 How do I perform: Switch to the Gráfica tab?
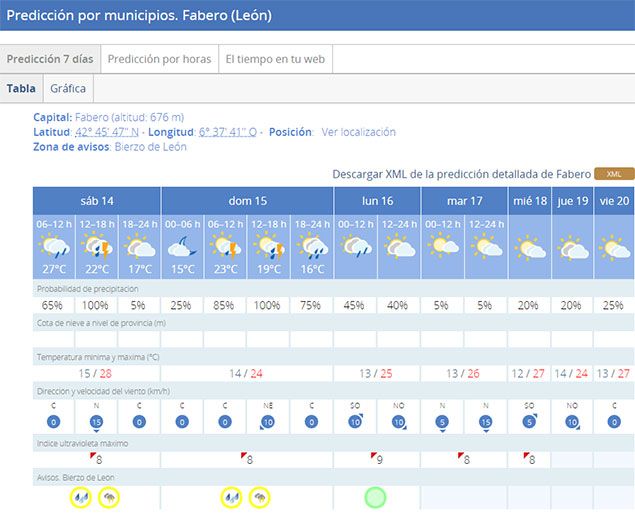(68, 88)
